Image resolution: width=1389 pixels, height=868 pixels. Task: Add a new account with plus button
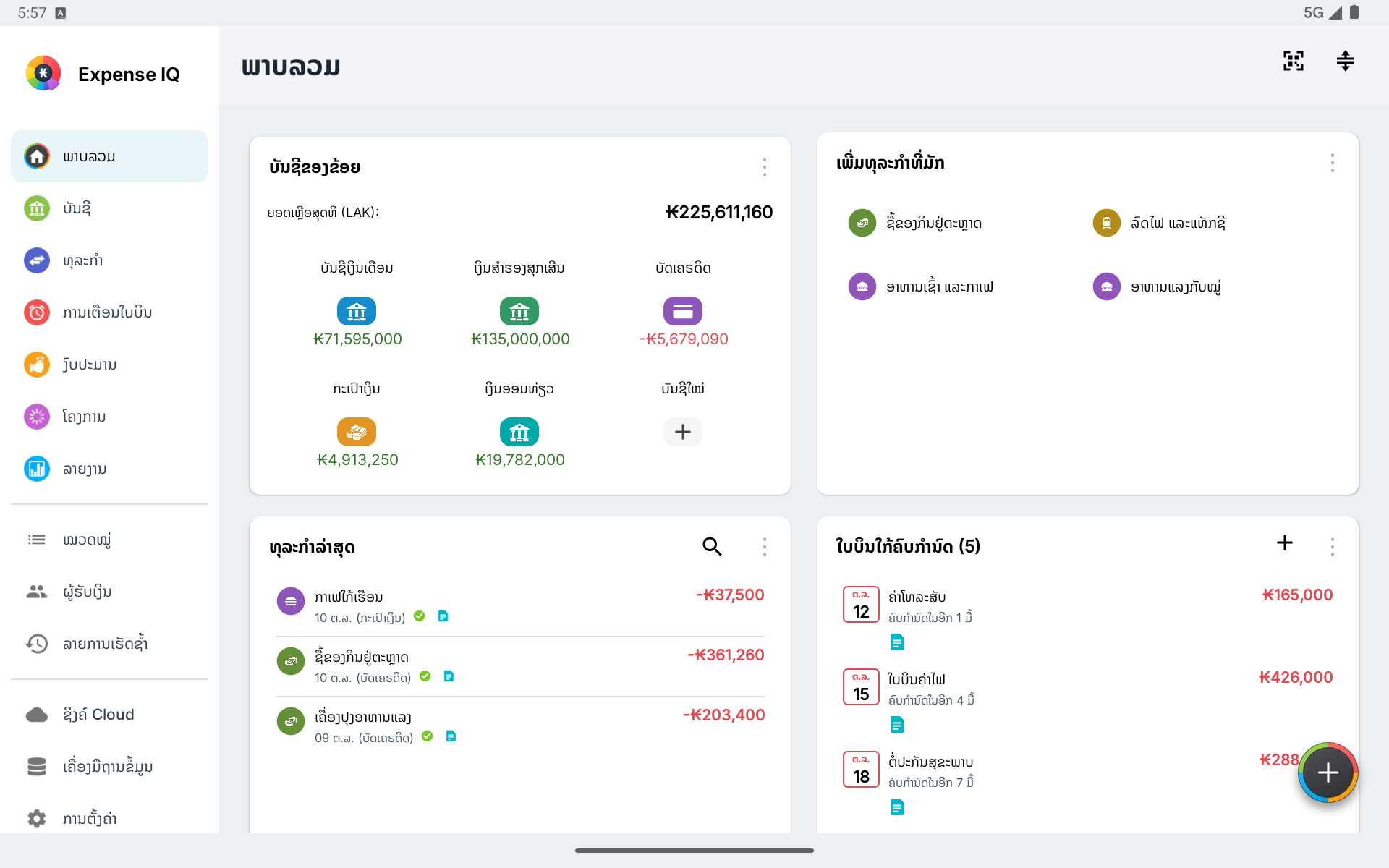(x=683, y=432)
